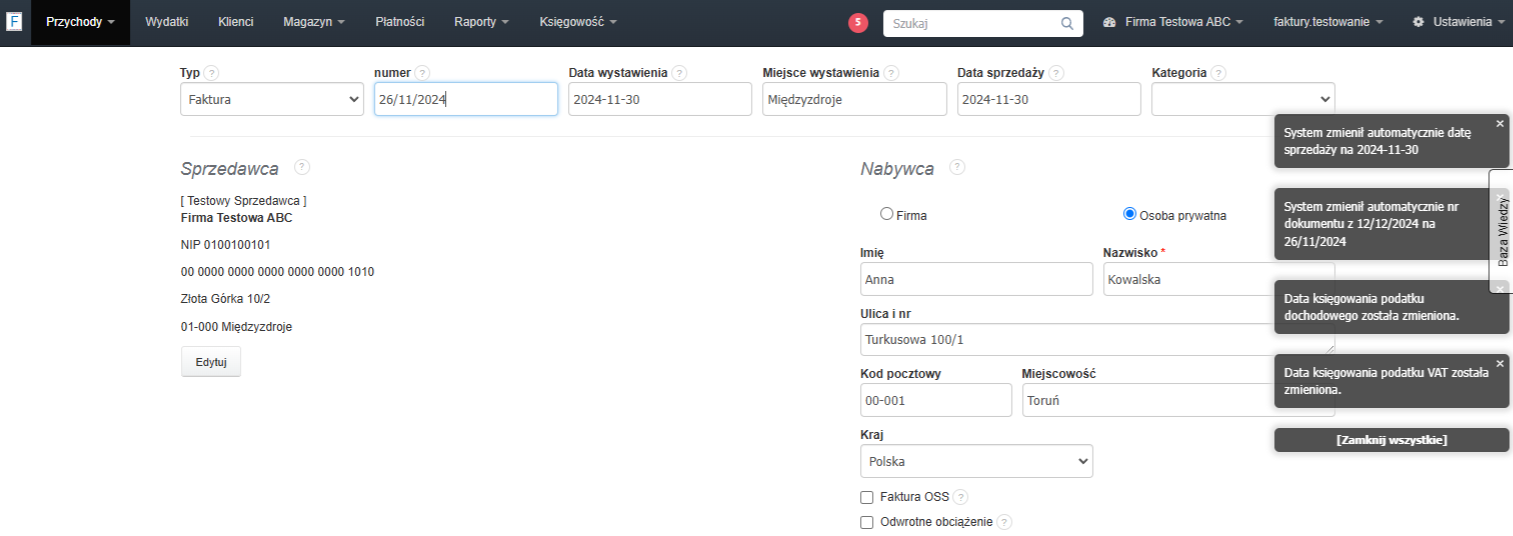1513x536 pixels.
Task: Open help icon next to Data wystawienia
Action: click(x=679, y=73)
